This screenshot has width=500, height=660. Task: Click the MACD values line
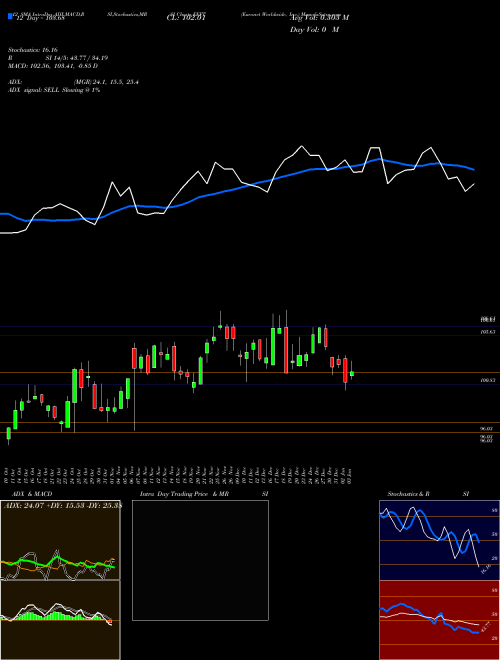point(53,66)
